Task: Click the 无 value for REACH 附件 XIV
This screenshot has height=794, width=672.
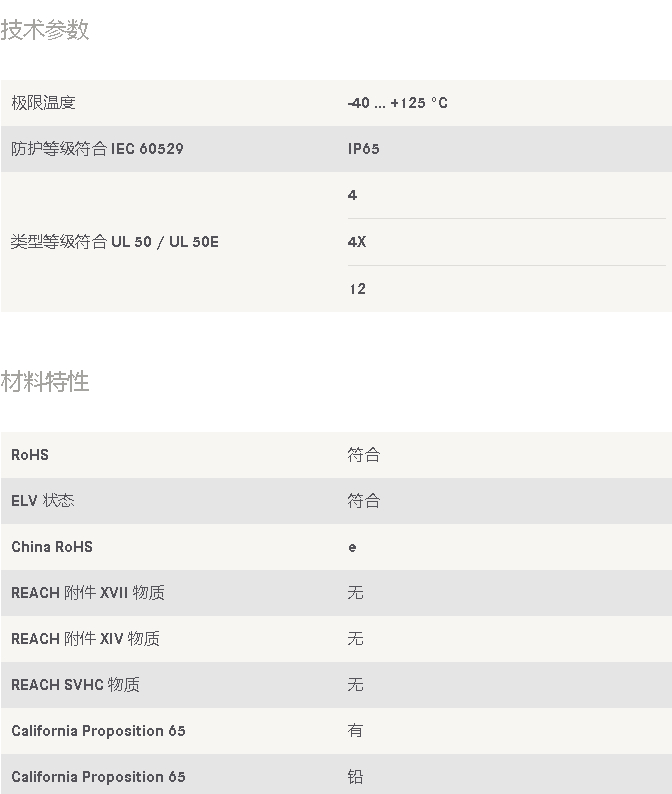Action: coord(355,639)
